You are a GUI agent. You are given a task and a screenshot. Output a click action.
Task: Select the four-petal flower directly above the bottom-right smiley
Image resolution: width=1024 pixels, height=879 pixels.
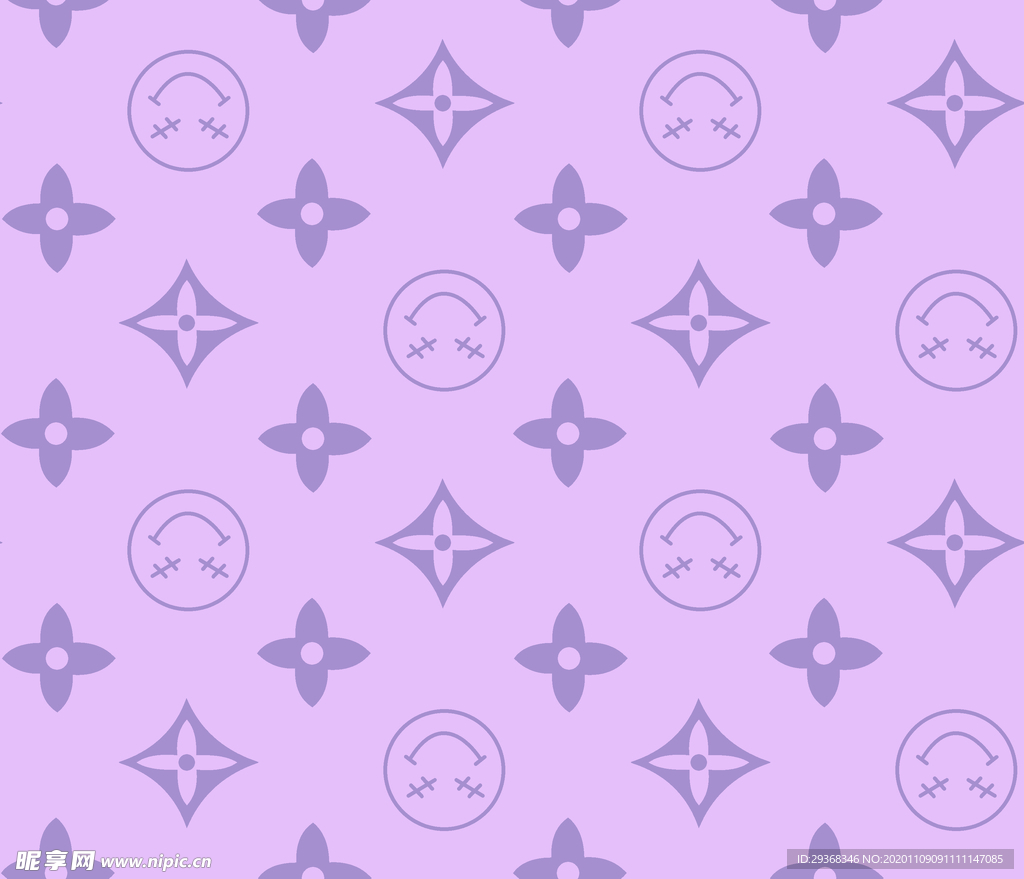pos(824,653)
